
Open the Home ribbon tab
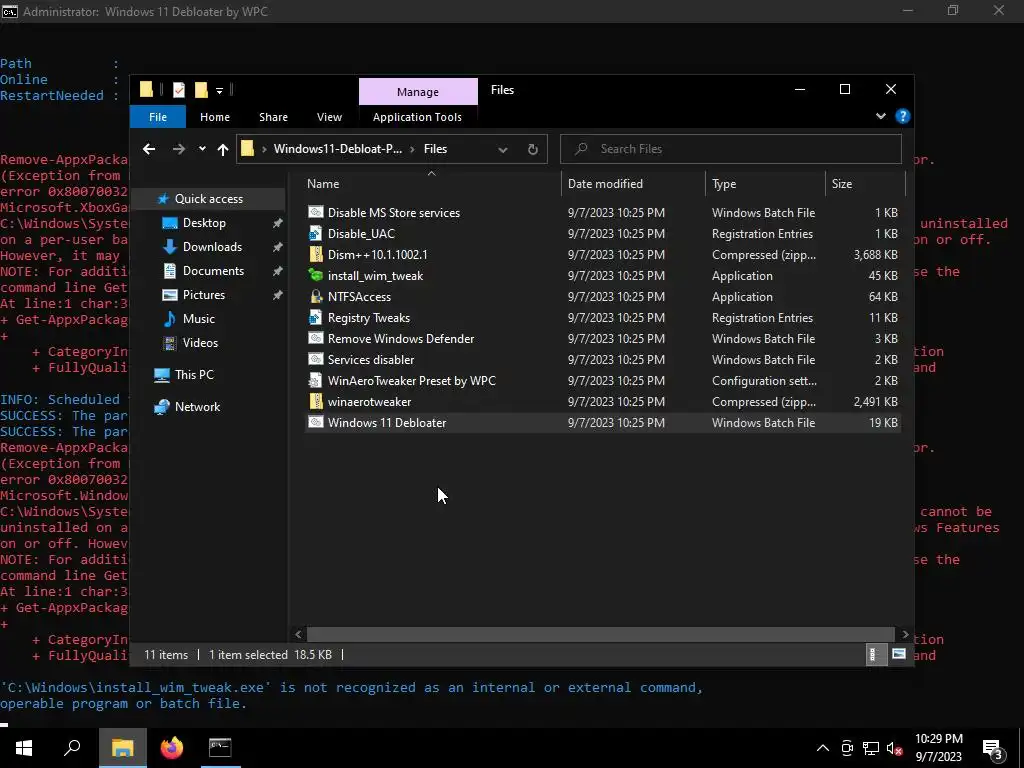(x=215, y=117)
